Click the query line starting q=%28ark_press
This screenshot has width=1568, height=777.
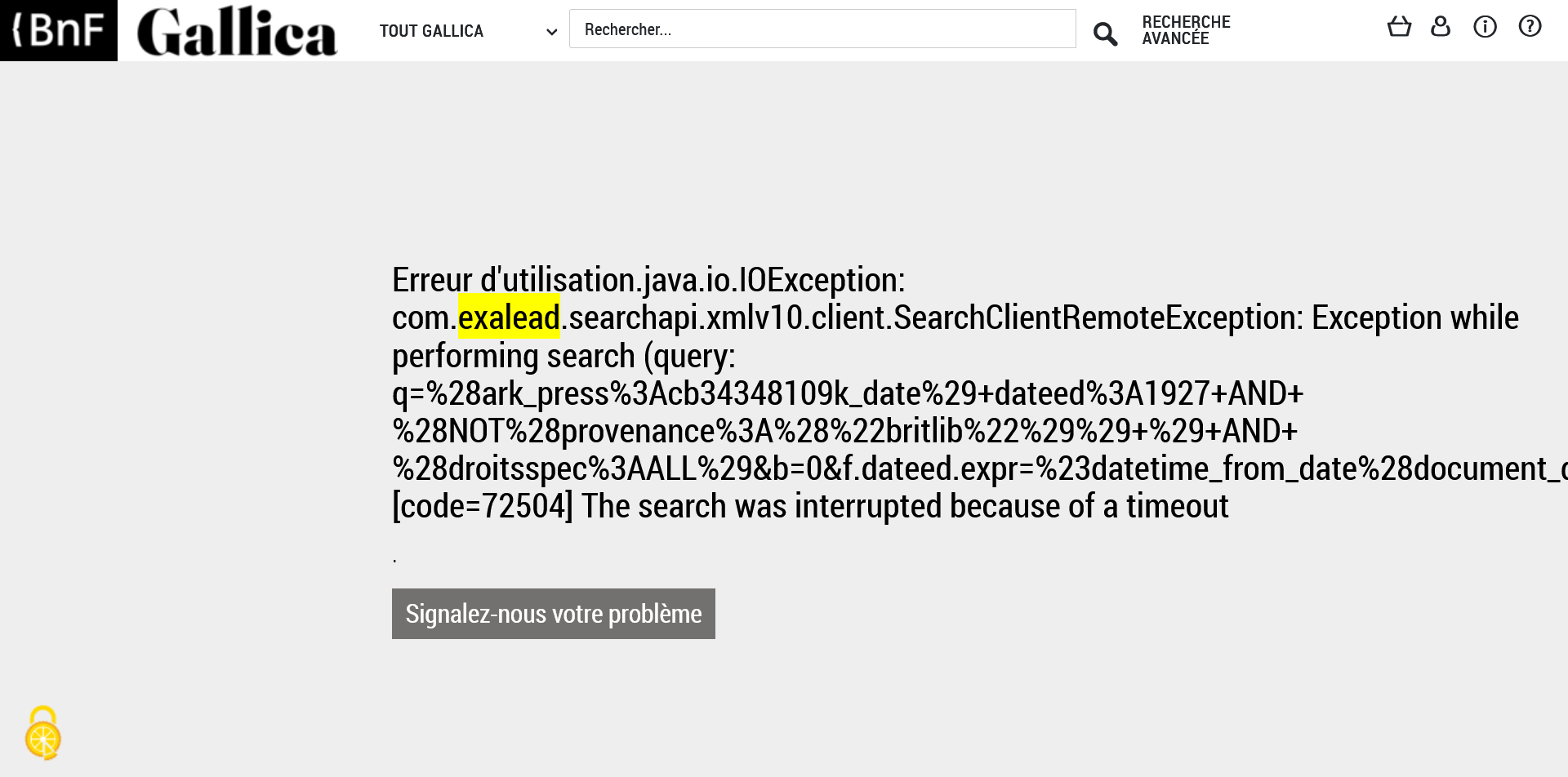pos(847,393)
